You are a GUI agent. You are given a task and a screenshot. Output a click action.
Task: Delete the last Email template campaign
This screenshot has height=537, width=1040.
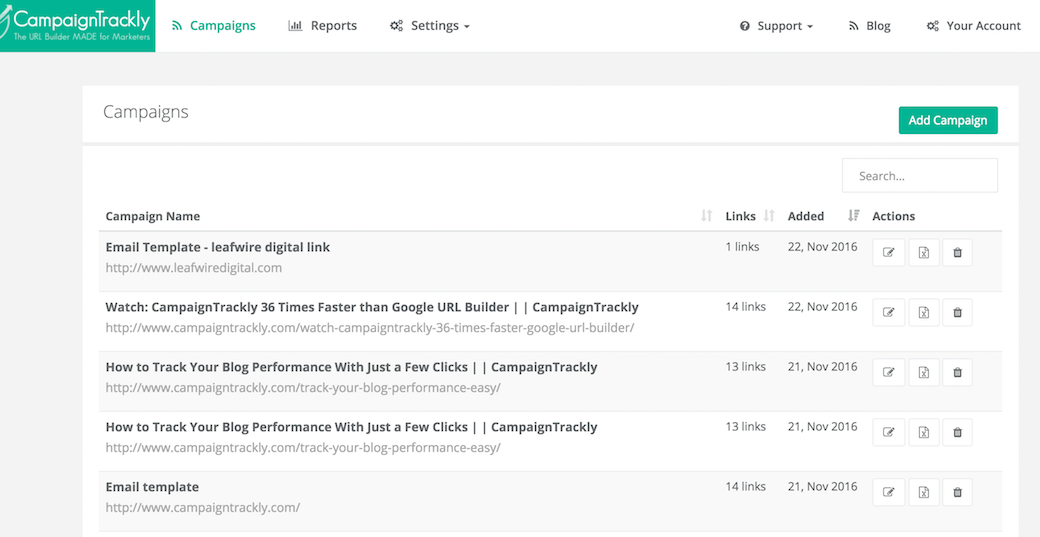click(x=957, y=492)
